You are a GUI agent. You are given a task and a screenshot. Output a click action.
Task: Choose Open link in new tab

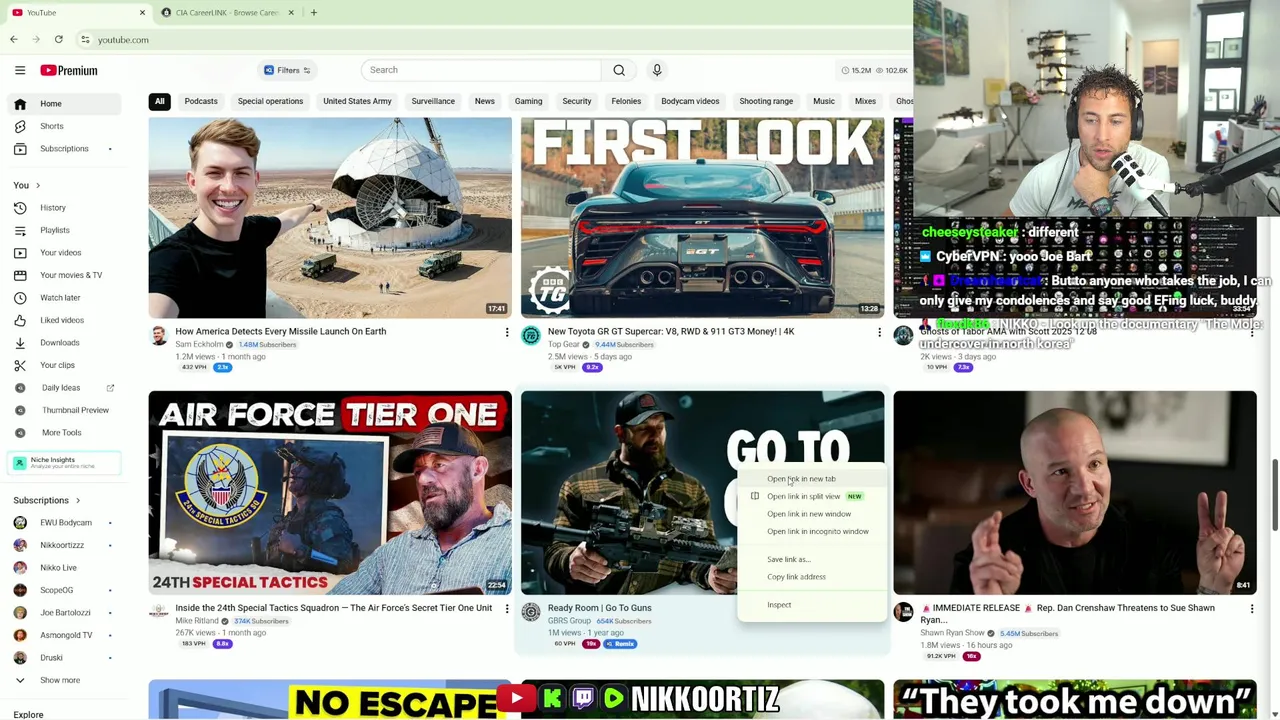tap(811, 479)
